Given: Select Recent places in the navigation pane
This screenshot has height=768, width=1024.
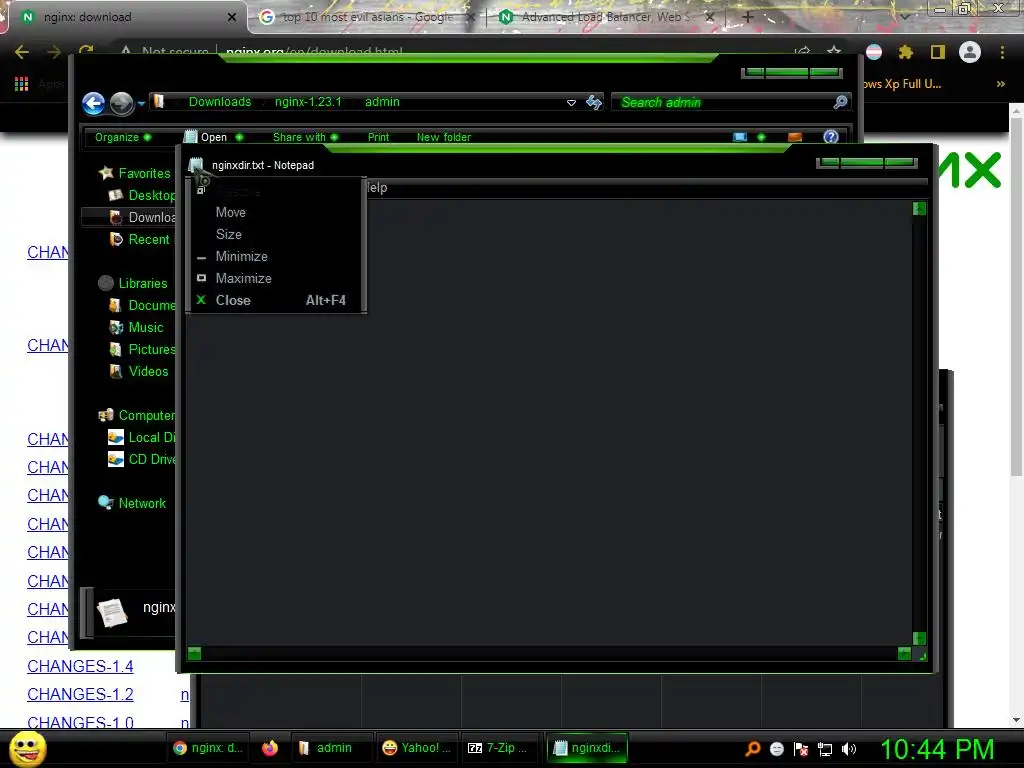Looking at the screenshot, I should tap(142, 240).
